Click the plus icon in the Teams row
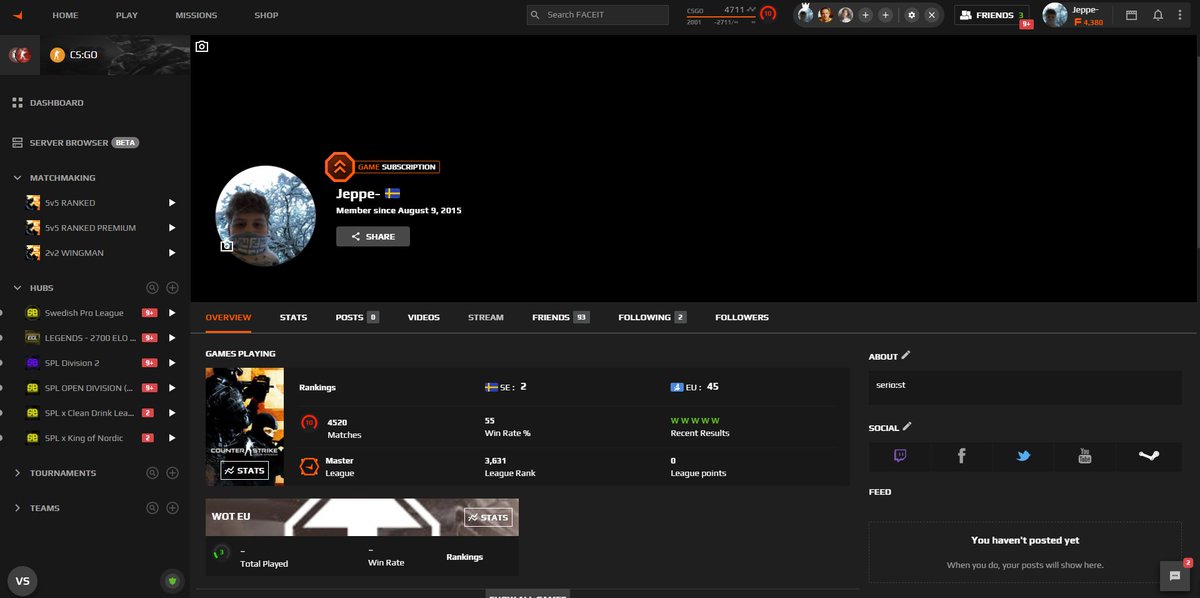The width and height of the screenshot is (1200, 598). (172, 508)
